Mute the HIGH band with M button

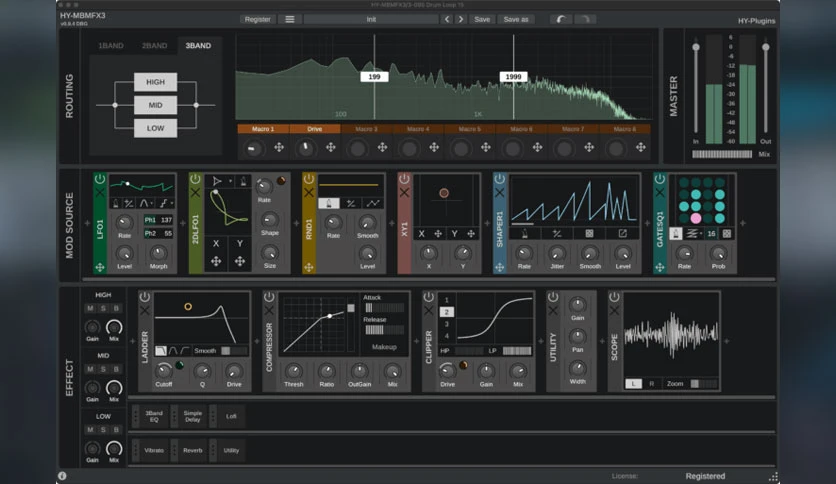(x=90, y=309)
